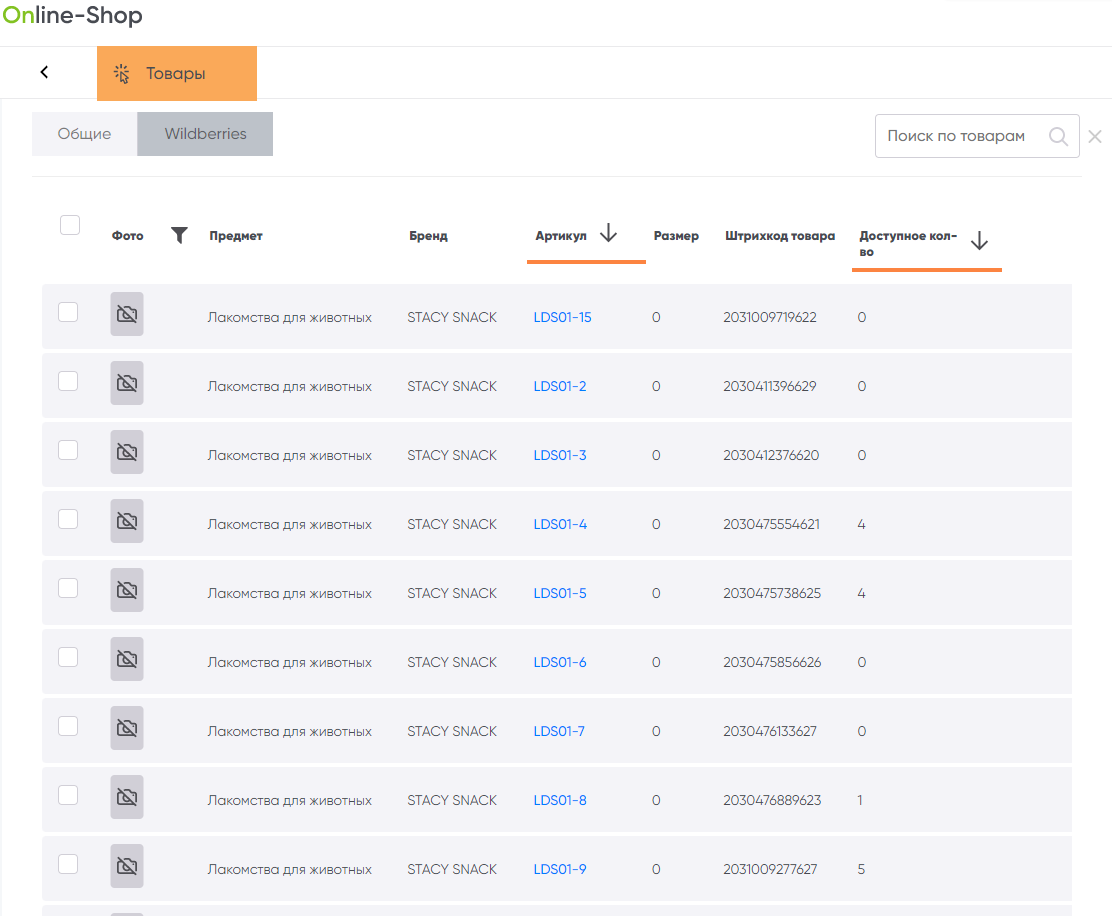1112x916 pixels.
Task: Click the search magnifier icon
Action: tap(1058, 136)
